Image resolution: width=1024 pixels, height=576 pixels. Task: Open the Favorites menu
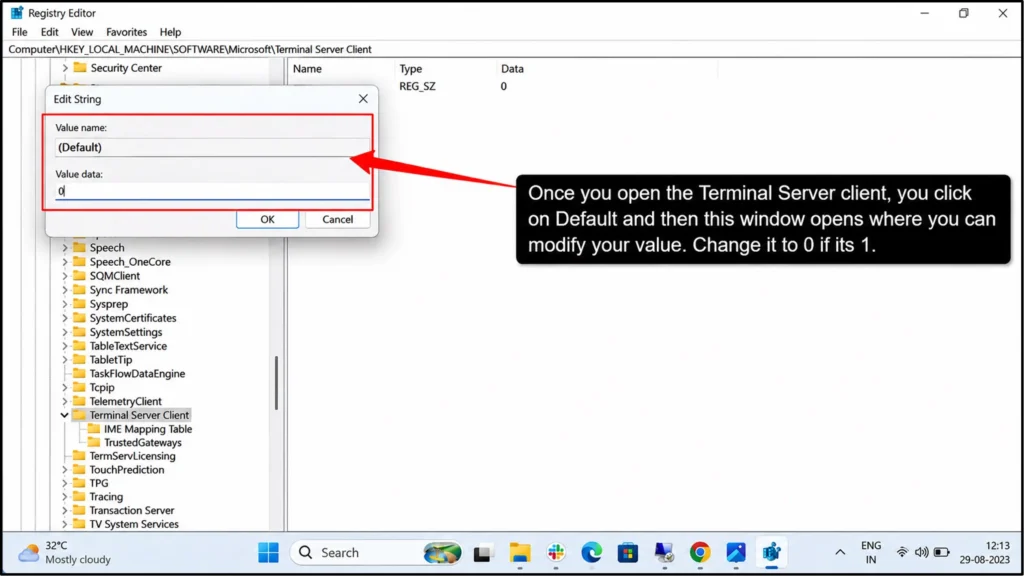coord(126,32)
